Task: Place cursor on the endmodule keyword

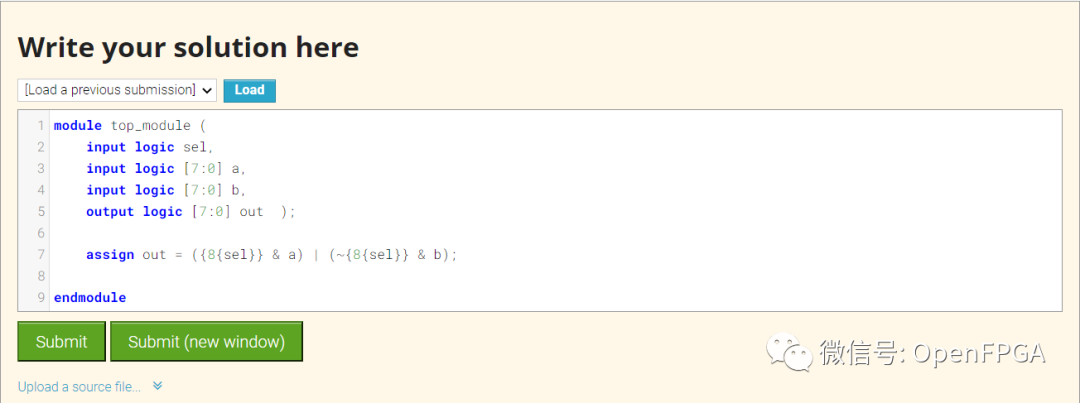Action: point(90,298)
